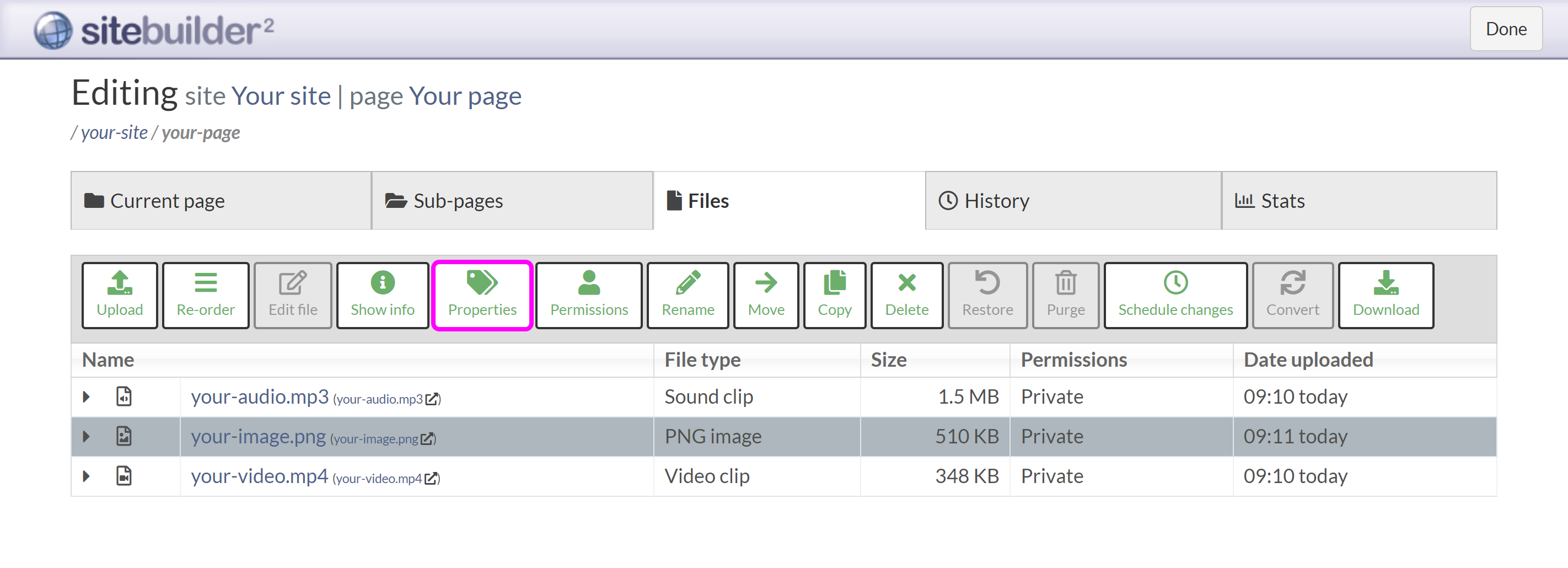Click the Download icon
This screenshot has width=1568, height=568.
coord(1386,294)
